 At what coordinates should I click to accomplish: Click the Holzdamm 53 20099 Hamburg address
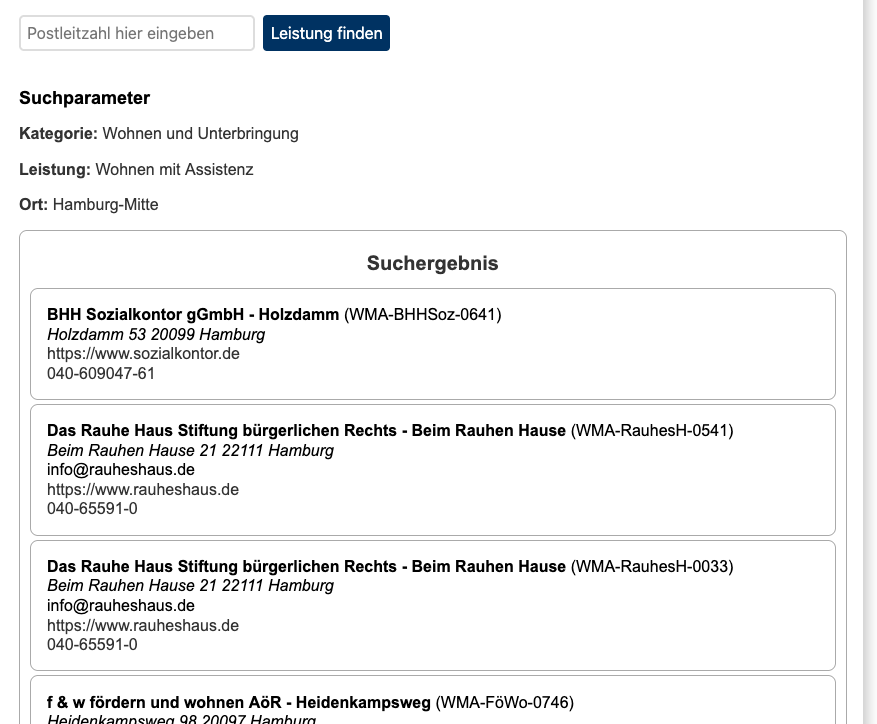(156, 334)
